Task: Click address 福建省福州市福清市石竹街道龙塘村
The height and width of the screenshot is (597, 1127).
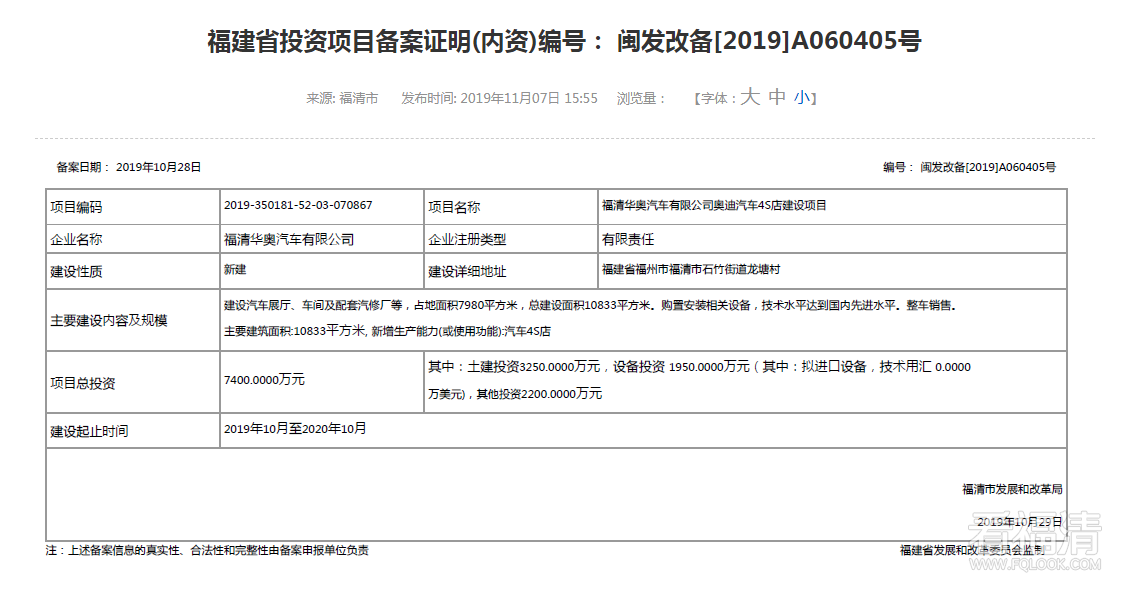Action: tap(691, 269)
